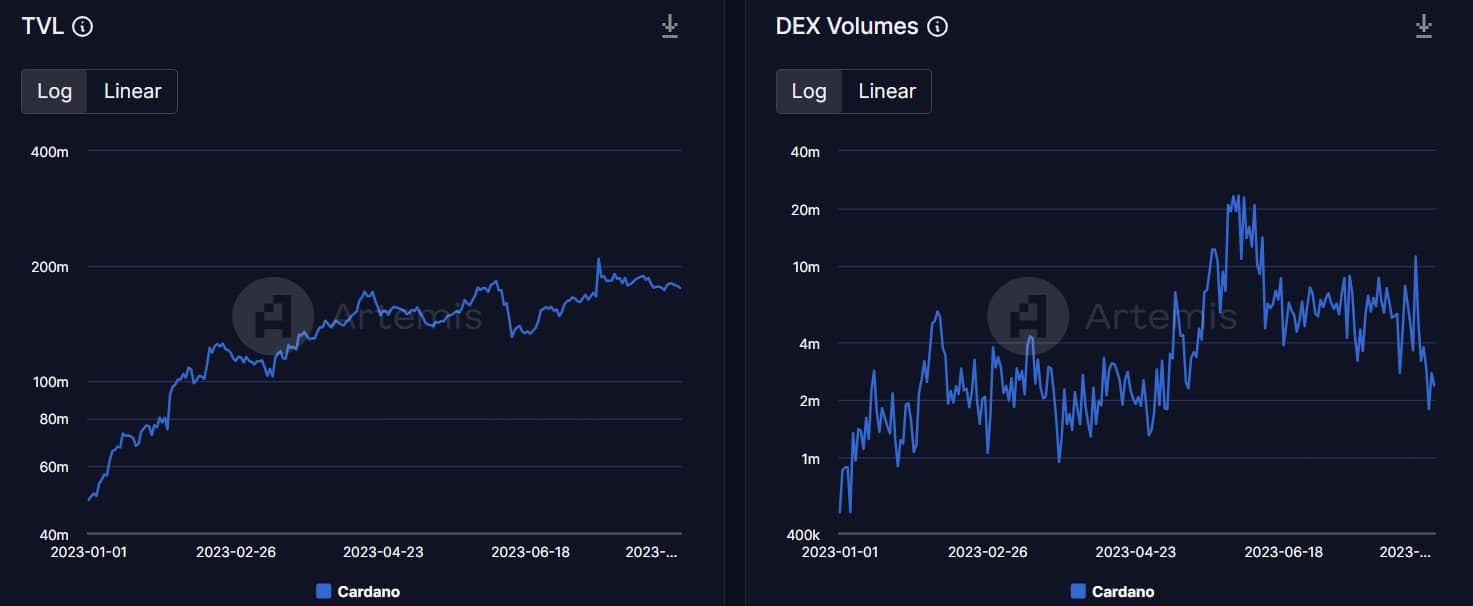Click 2023-04-23 date on TVL axis
The height and width of the screenshot is (606, 1473).
383,552
